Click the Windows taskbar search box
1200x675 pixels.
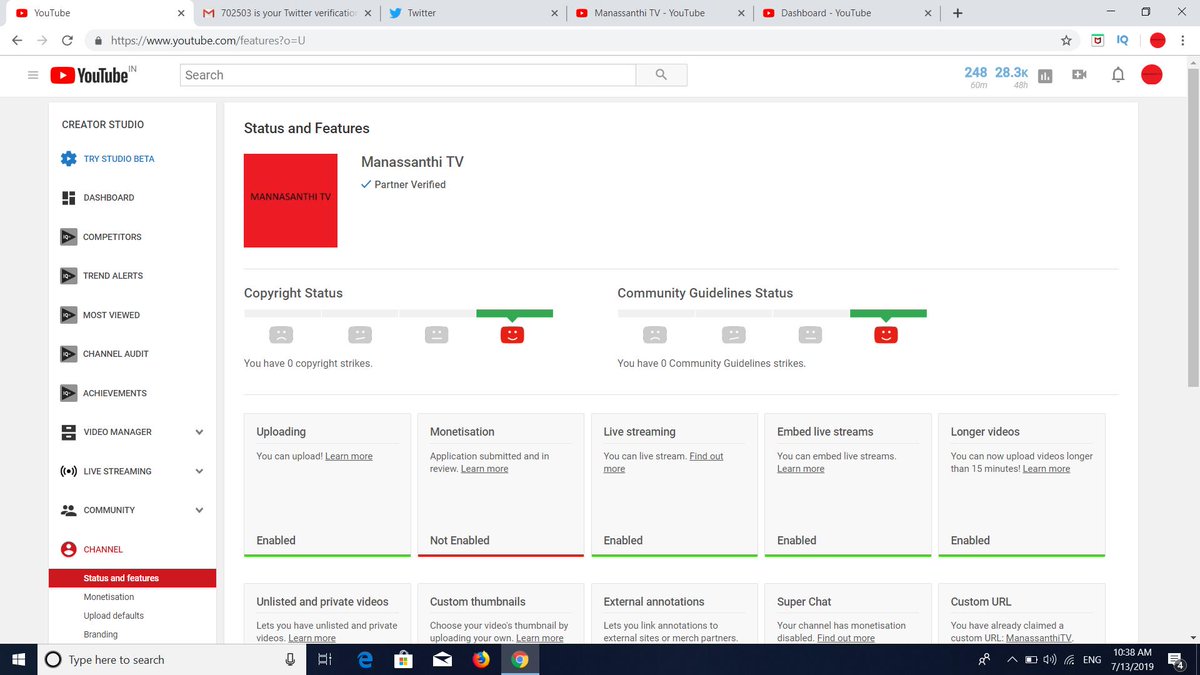coord(172,659)
